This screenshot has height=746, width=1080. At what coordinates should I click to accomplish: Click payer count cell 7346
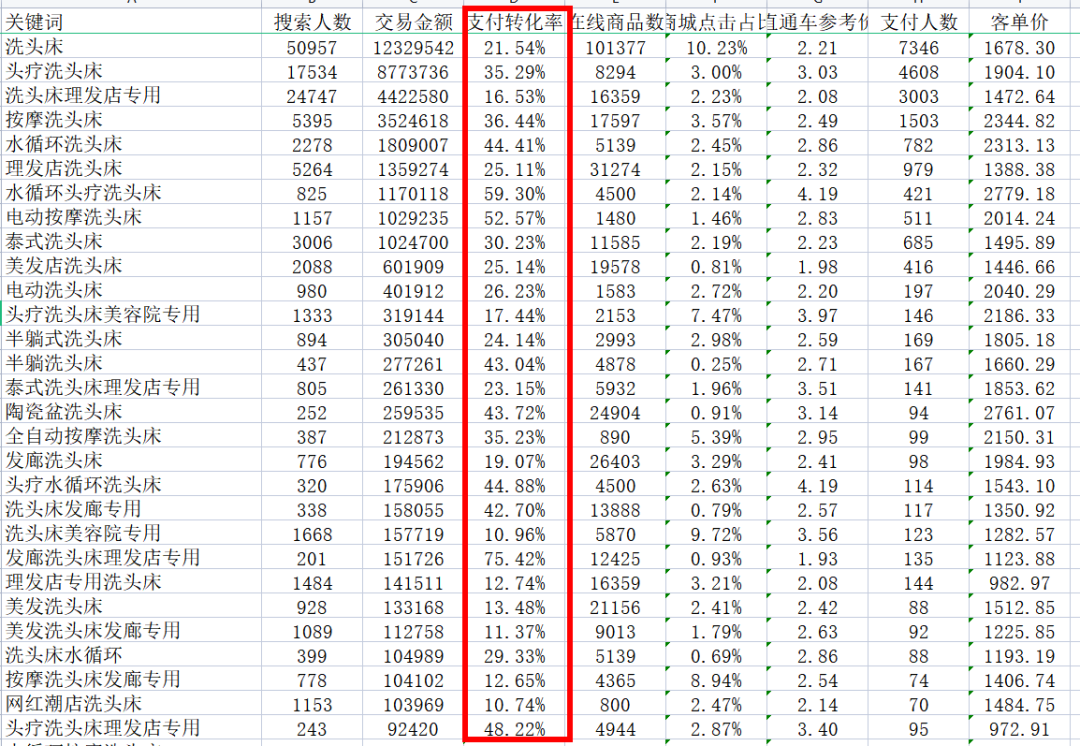(919, 47)
